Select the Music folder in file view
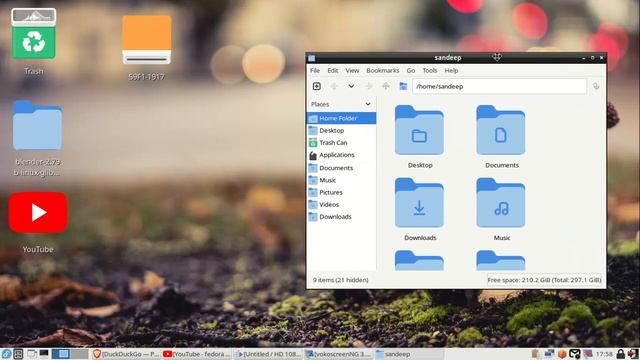 pos(501,203)
